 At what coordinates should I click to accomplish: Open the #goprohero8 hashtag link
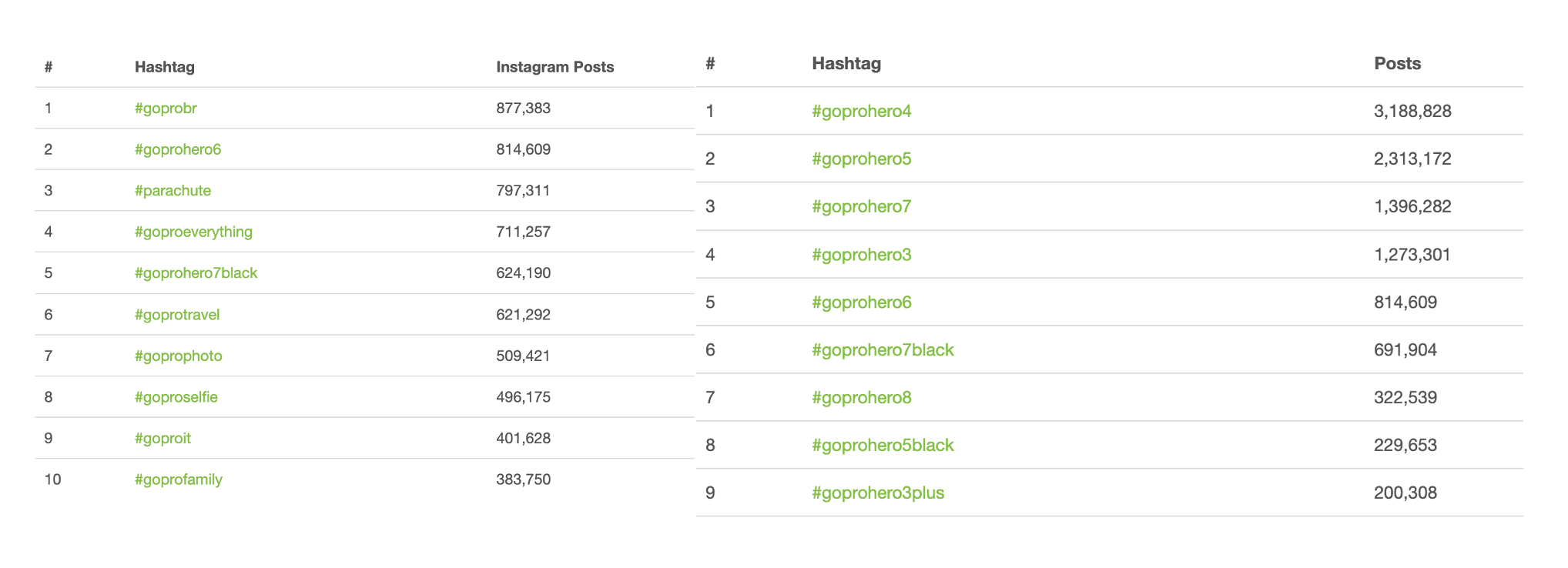pyautogui.click(x=862, y=398)
